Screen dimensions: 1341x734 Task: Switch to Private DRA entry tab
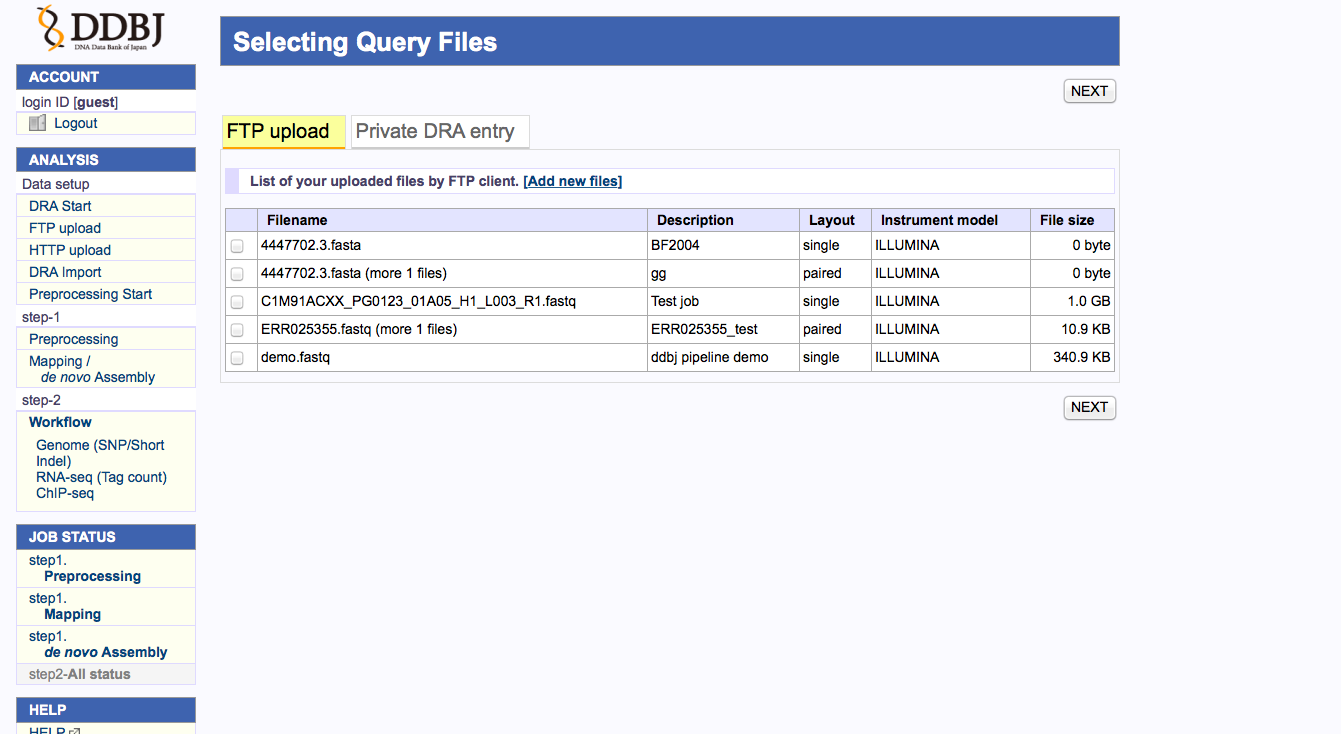coord(435,131)
